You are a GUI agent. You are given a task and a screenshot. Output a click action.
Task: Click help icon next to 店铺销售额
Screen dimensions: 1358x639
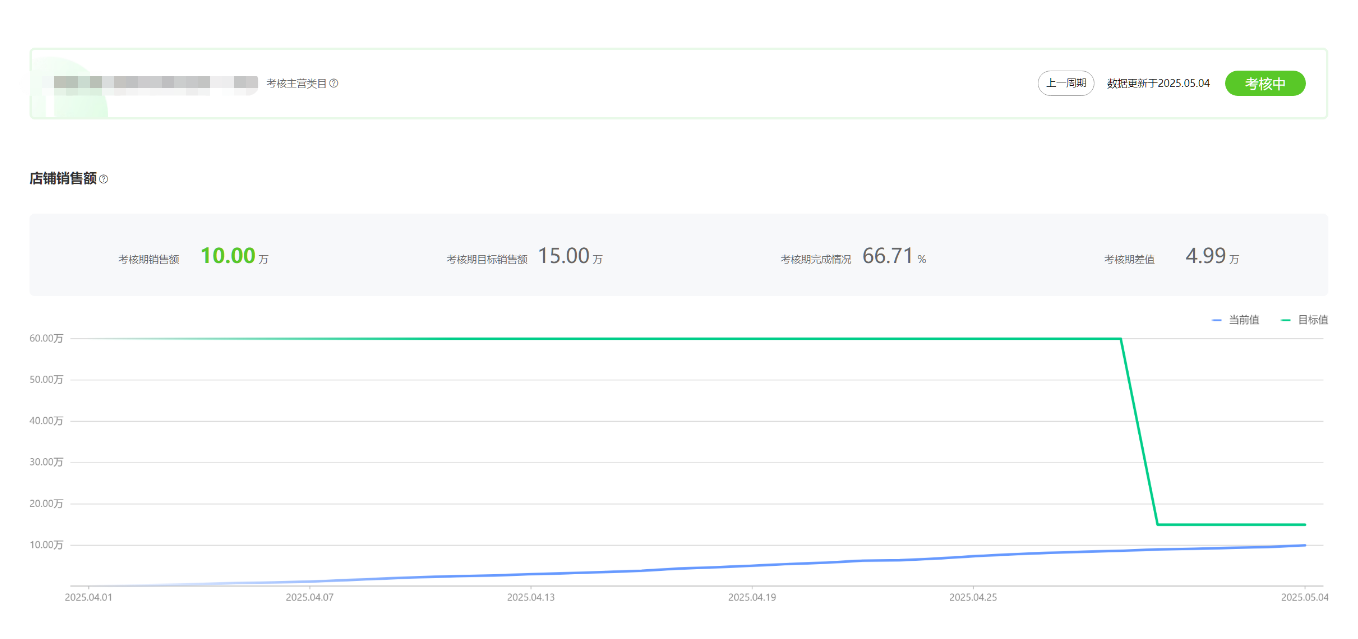coord(103,179)
